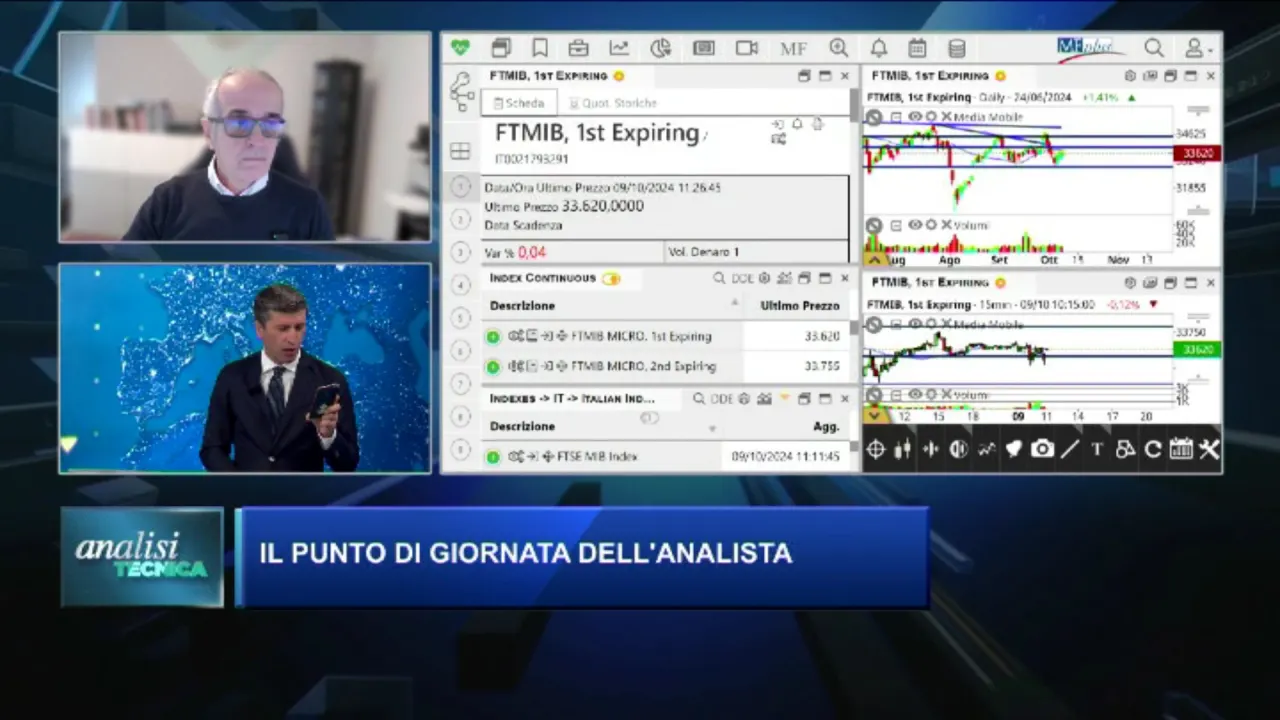This screenshot has height=720, width=1280.
Task: Take a chart snapshot with the camera icon
Action: [1042, 449]
